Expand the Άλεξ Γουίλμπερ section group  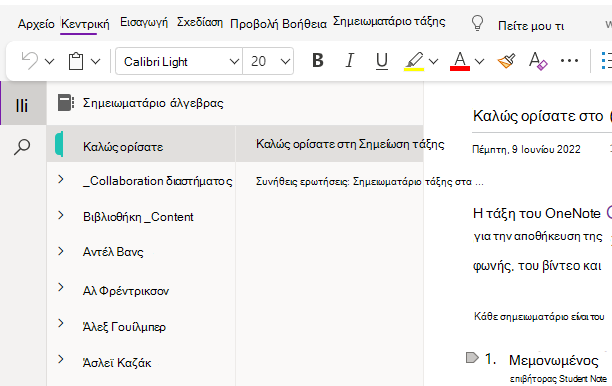pos(60,323)
